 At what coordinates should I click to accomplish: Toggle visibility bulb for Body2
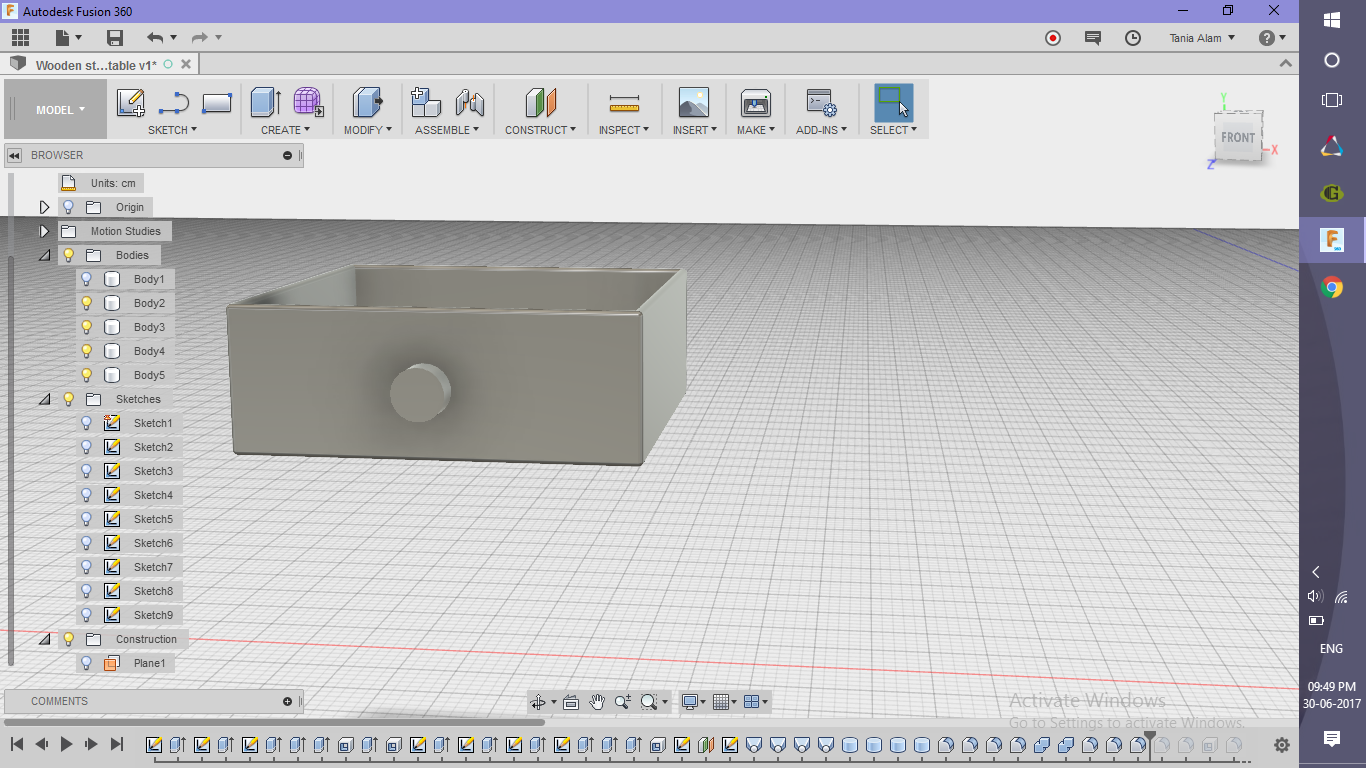[86, 303]
